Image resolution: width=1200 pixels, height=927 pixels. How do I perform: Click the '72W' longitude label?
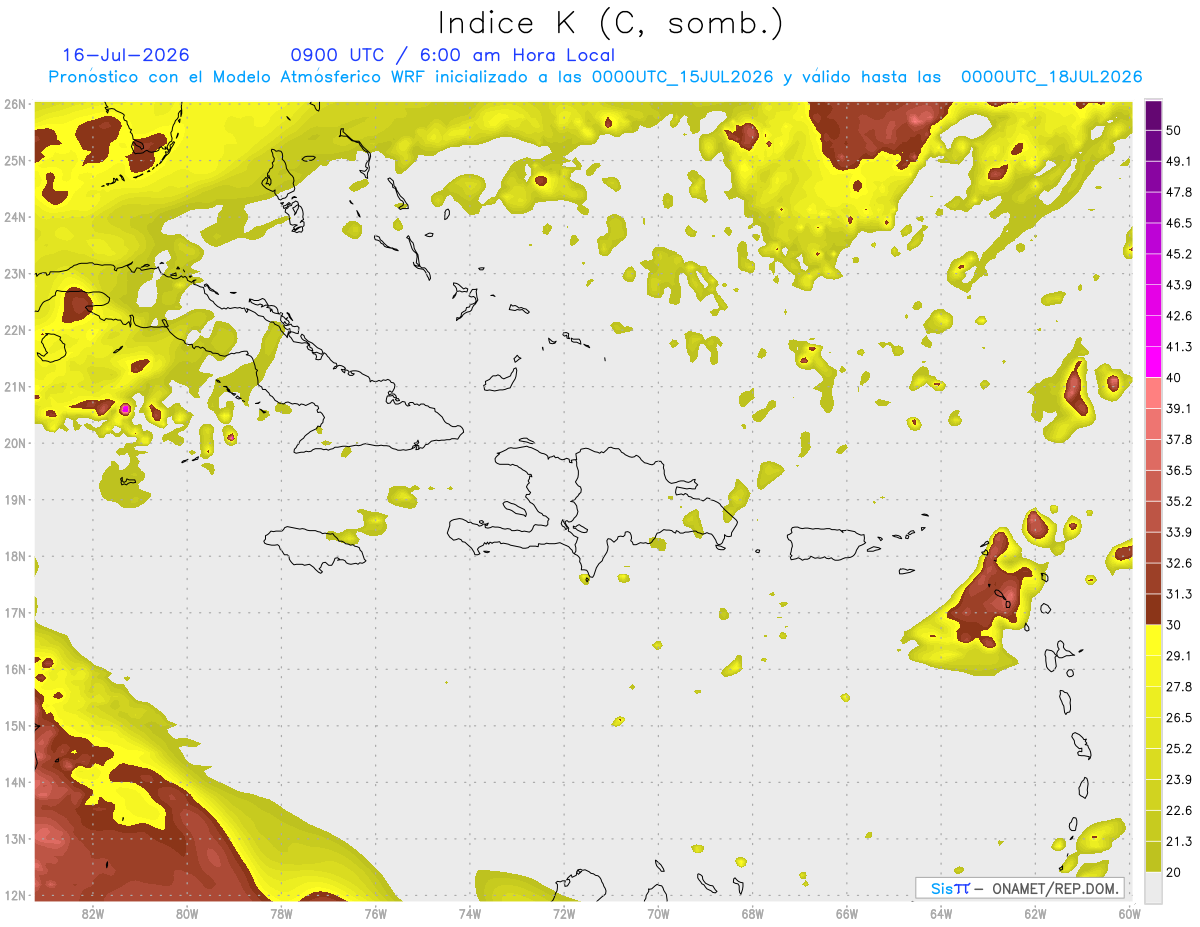(564, 913)
